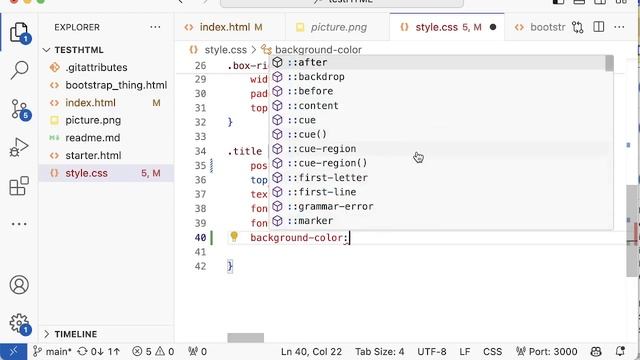Open index.html in the file tree

point(106,102)
